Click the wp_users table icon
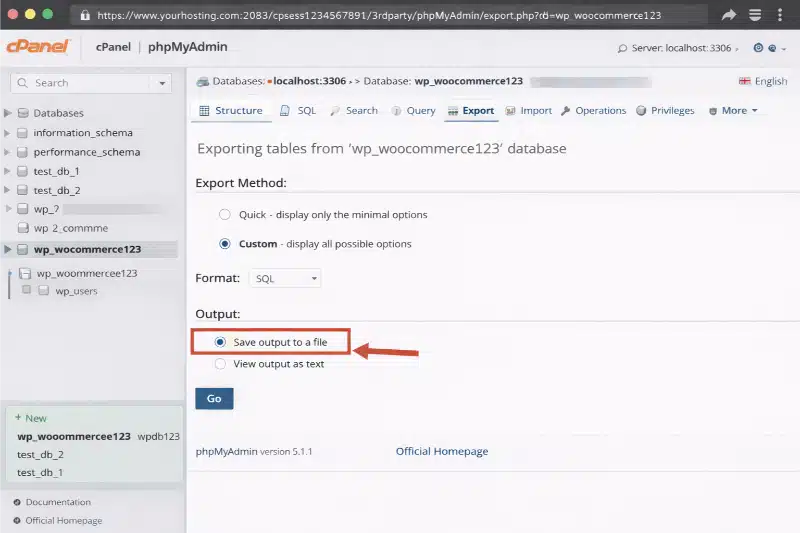Viewport: 800px width, 533px height. [44, 290]
